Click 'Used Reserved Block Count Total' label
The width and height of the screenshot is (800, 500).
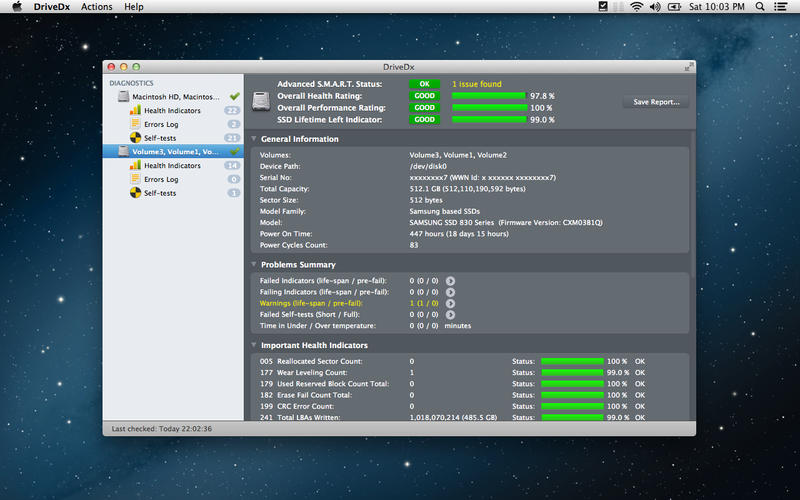(333, 384)
